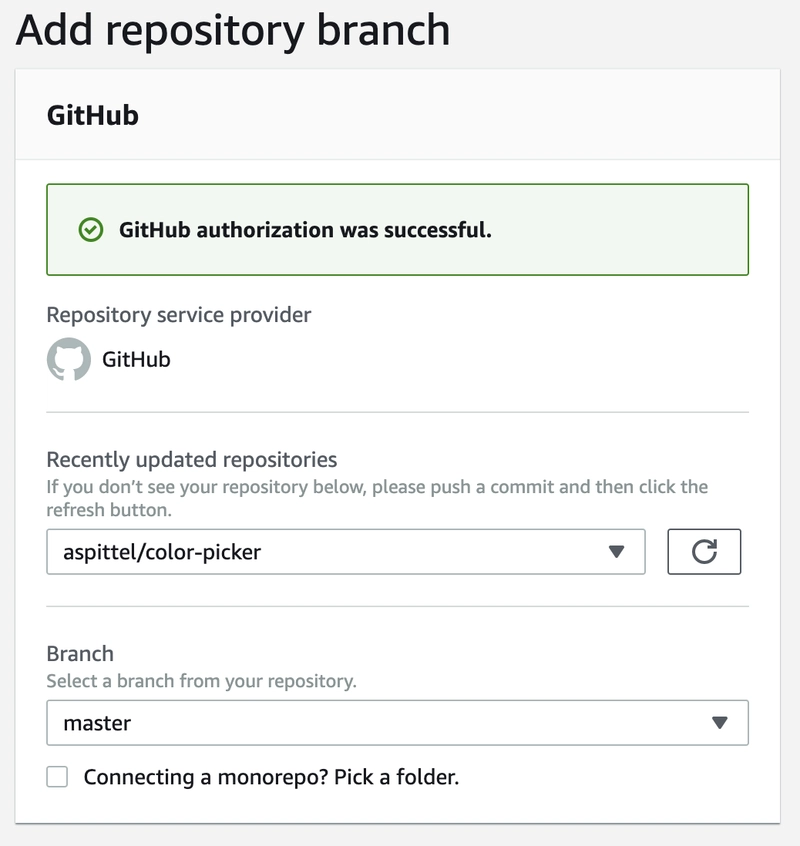Click the GitHub panel header title
800x846 pixels.
93,115
